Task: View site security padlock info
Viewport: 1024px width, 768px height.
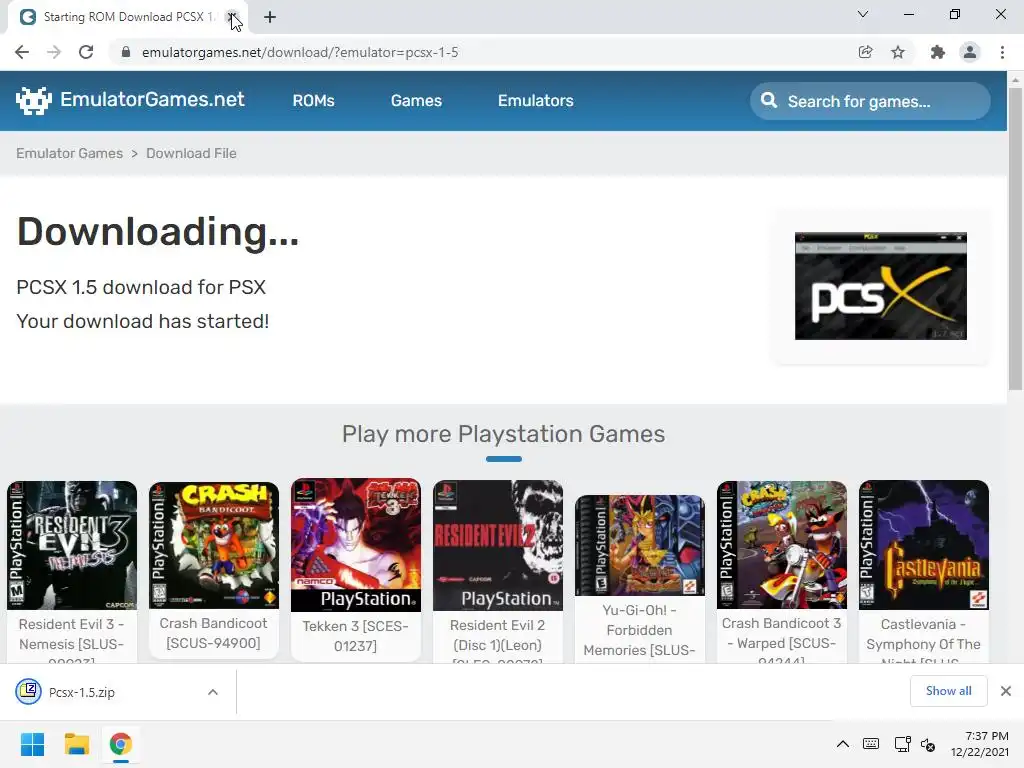Action: point(126,52)
